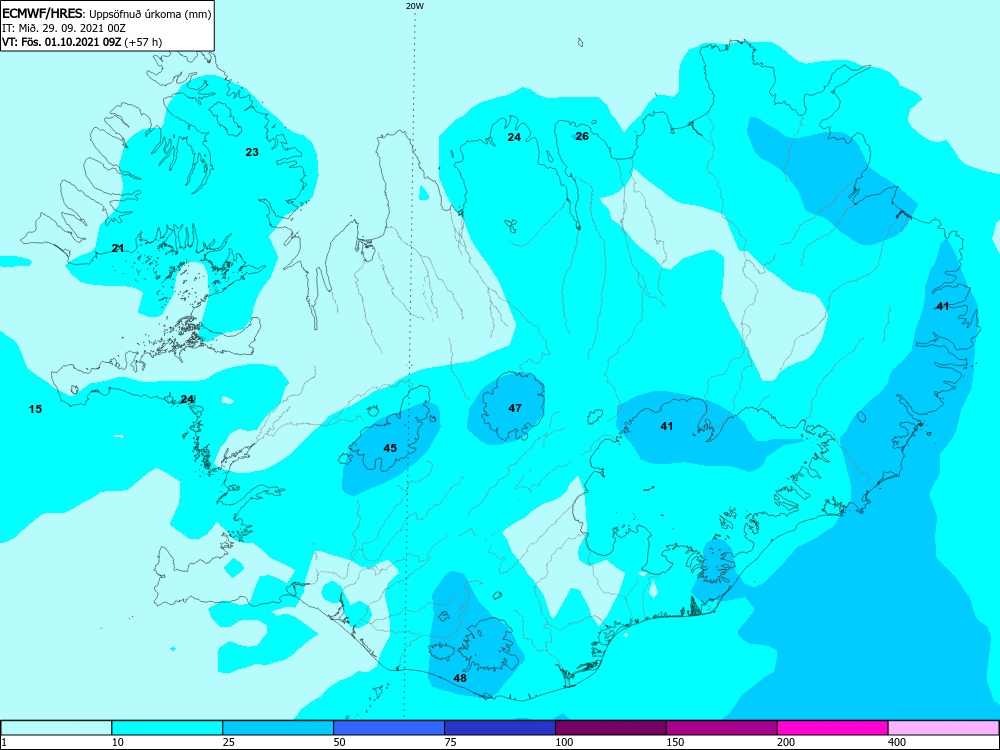Click the legend scale label "100"
This screenshot has width=1000, height=750.
click(x=564, y=742)
